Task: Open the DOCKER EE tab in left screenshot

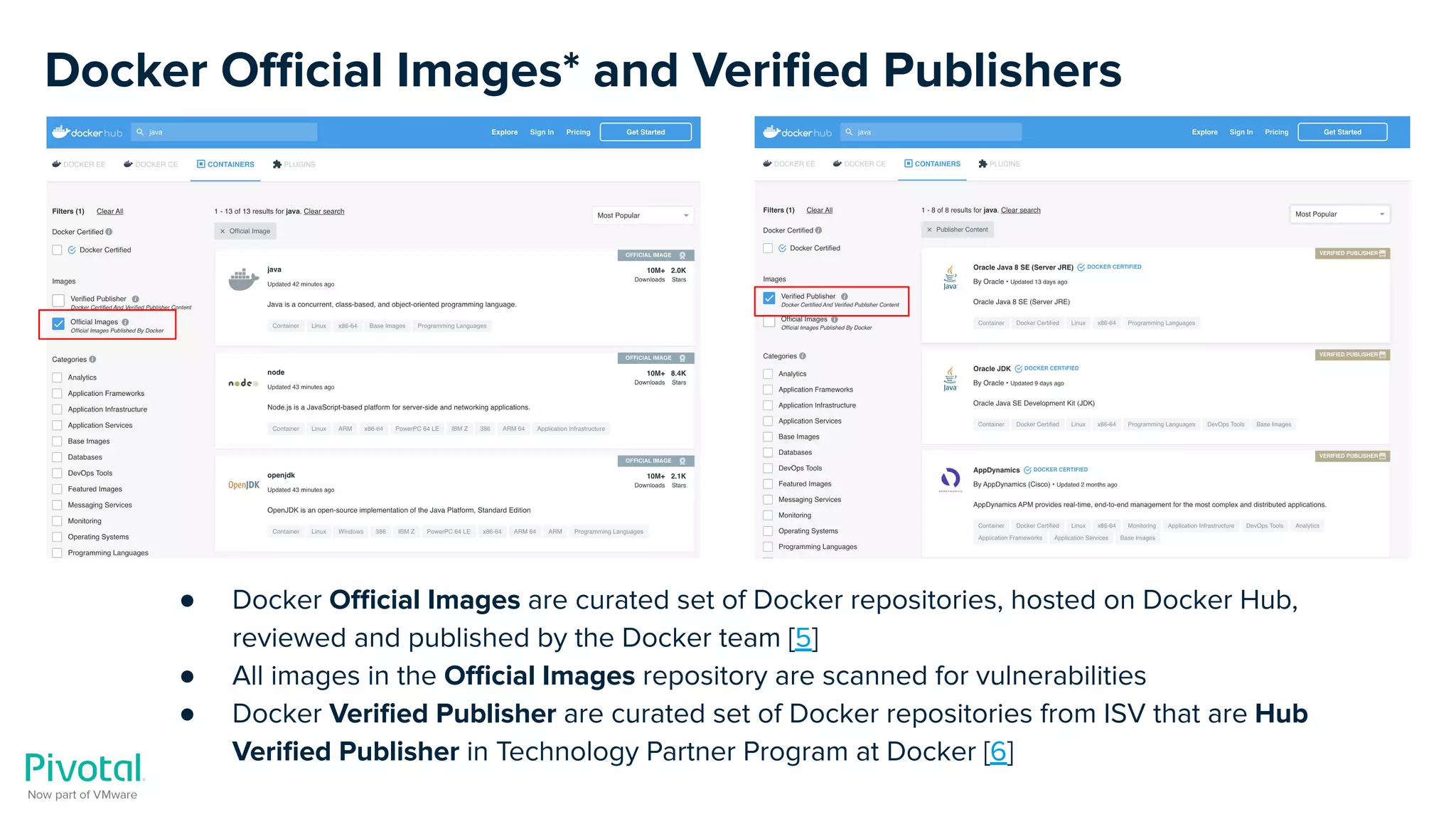Action: pos(78,164)
